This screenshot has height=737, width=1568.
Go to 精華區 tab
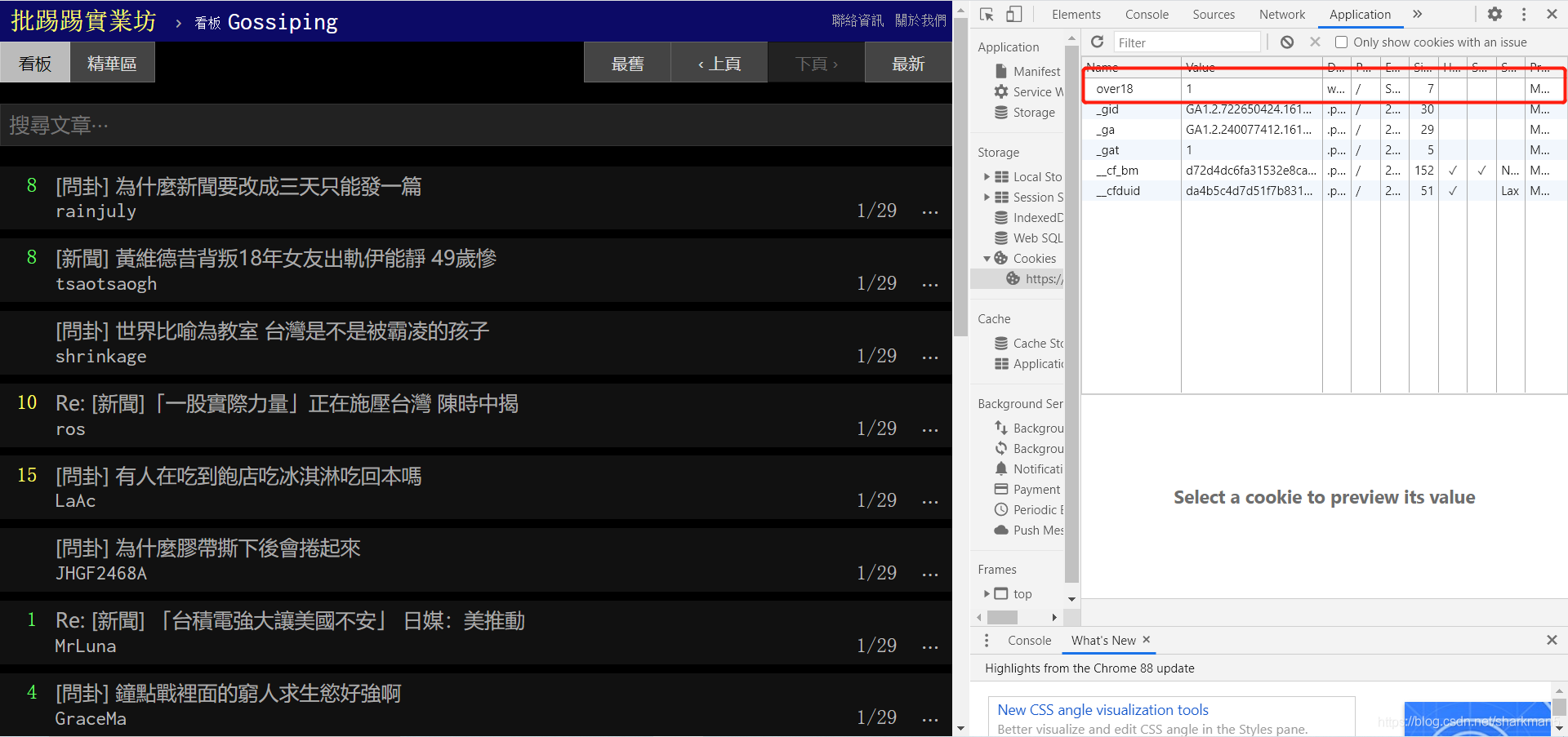click(112, 63)
